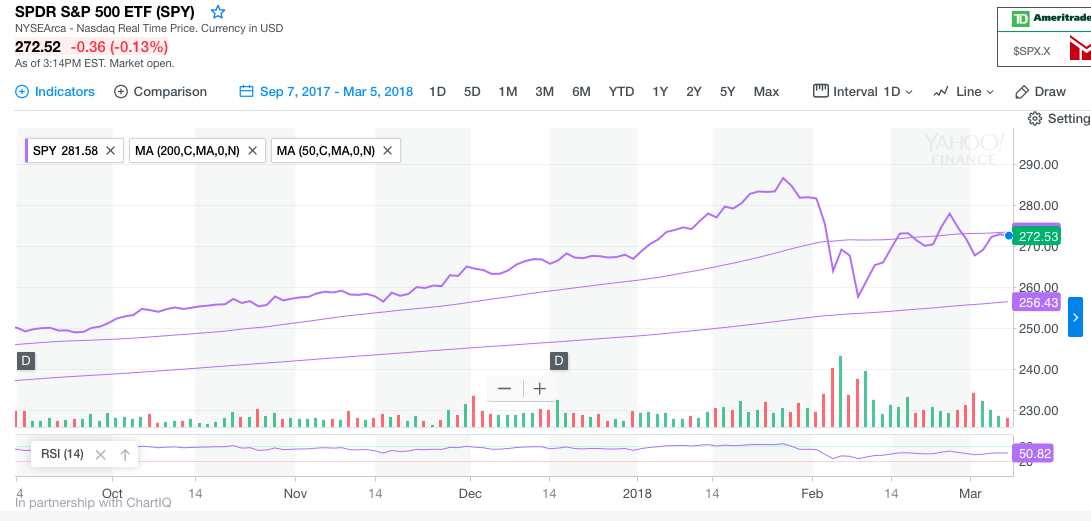Open the date range picker
The width and height of the screenshot is (1091, 521).
326,91
